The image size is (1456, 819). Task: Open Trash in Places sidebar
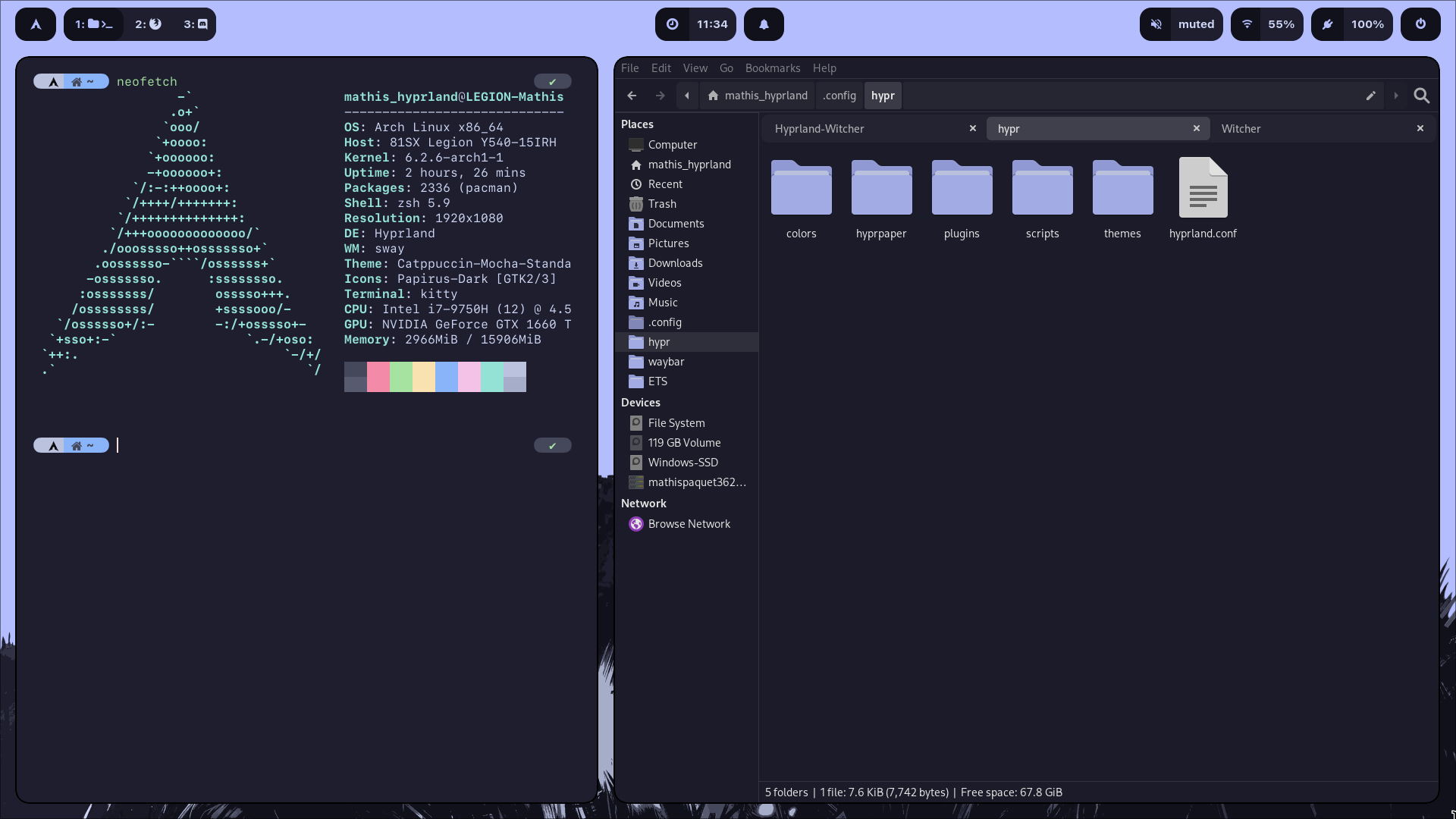click(661, 204)
